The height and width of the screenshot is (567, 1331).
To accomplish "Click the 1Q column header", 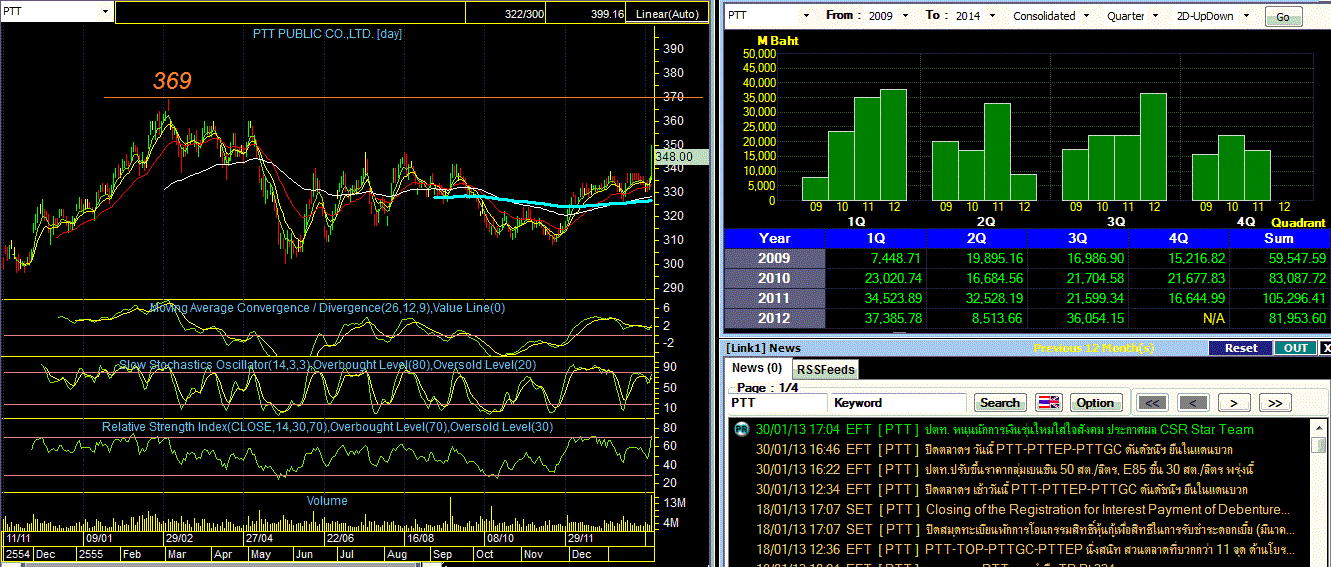I will point(876,238).
